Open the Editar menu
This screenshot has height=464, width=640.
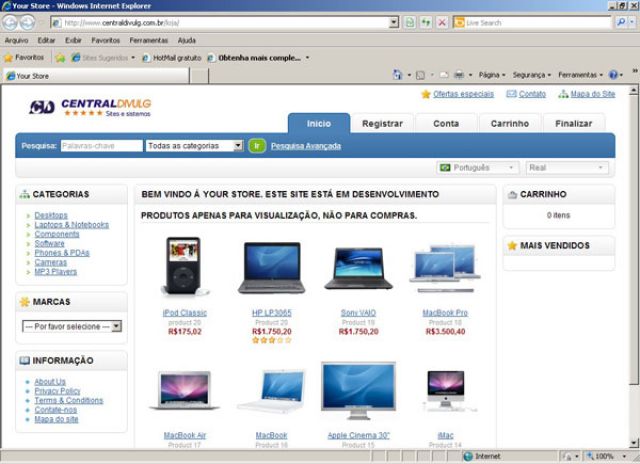tap(46, 40)
